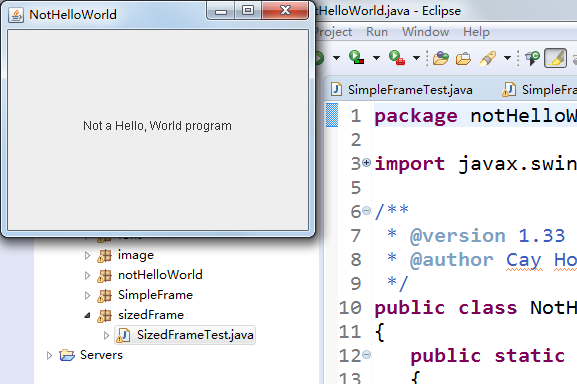The height and width of the screenshot is (384, 577).
Task: Click the Java cup icon in NotHelloWorld title bar
Action: click(x=16, y=15)
